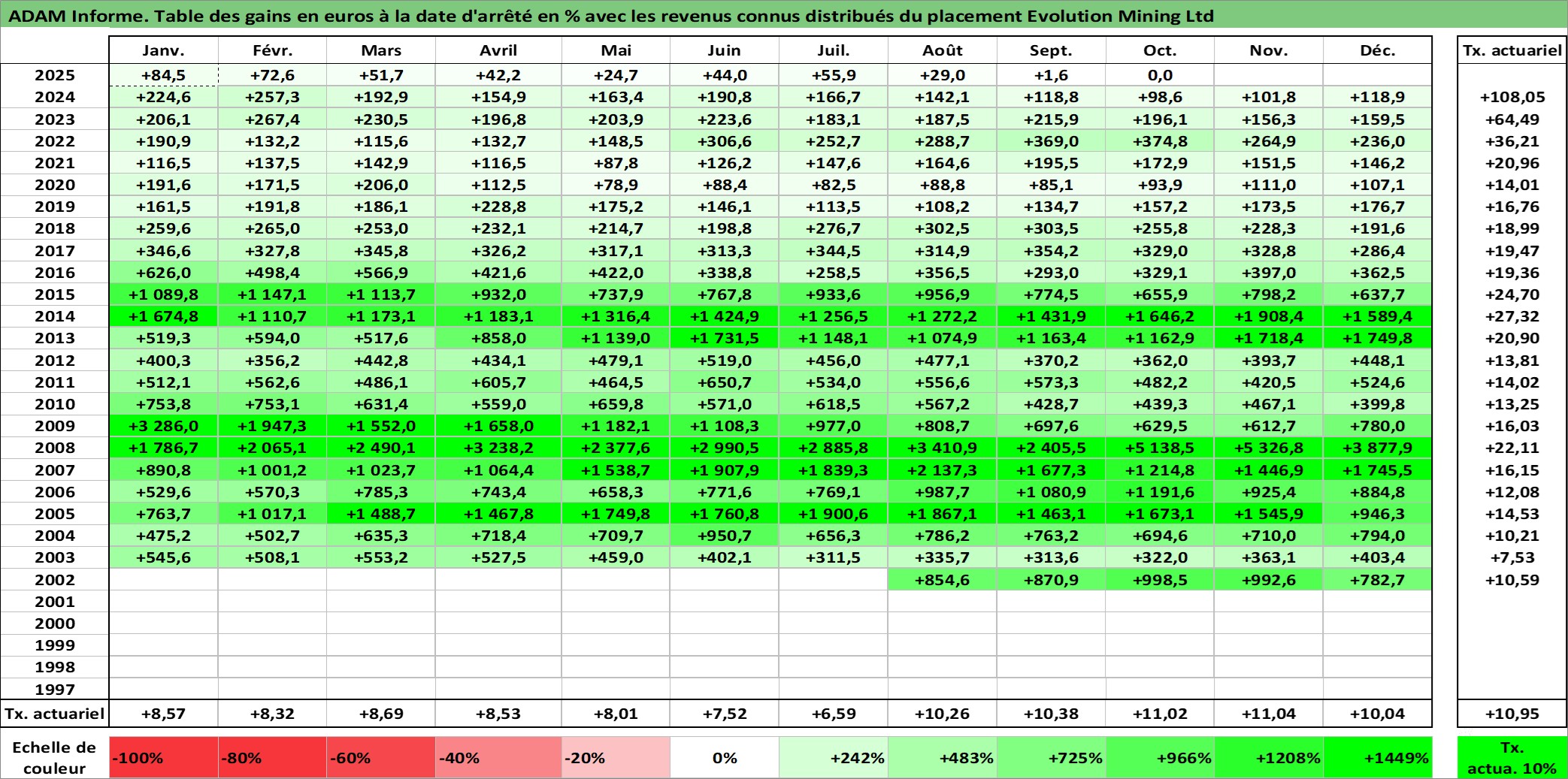
Task: Select the 2025 row label
Action: (x=55, y=75)
